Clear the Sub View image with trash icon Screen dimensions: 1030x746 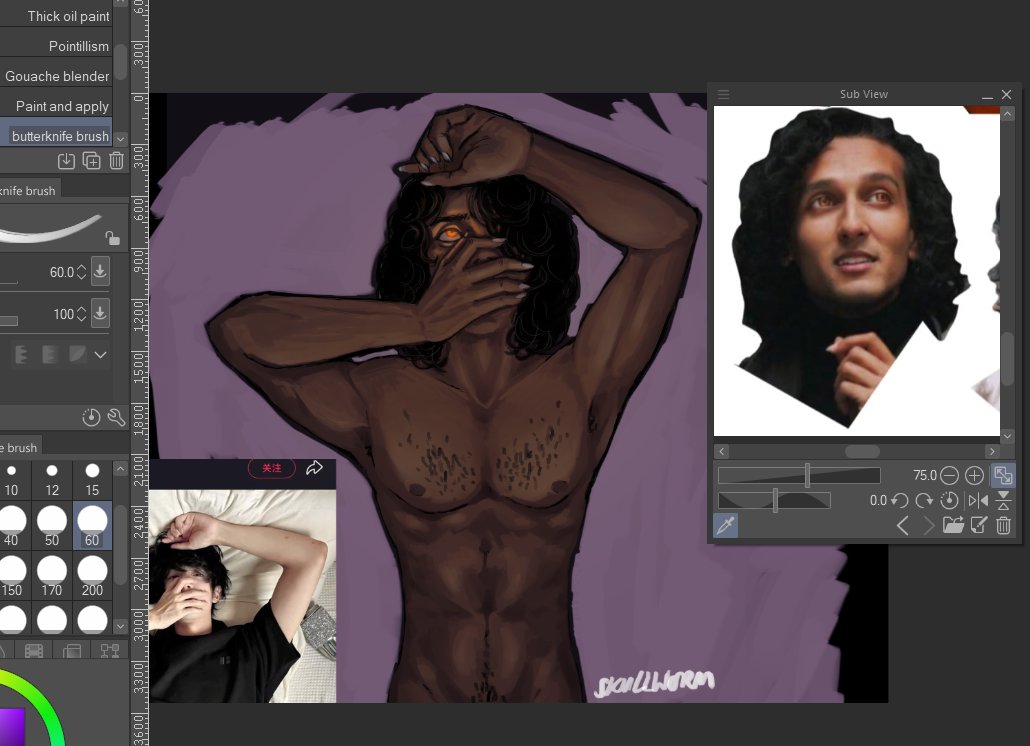pyautogui.click(x=1004, y=525)
